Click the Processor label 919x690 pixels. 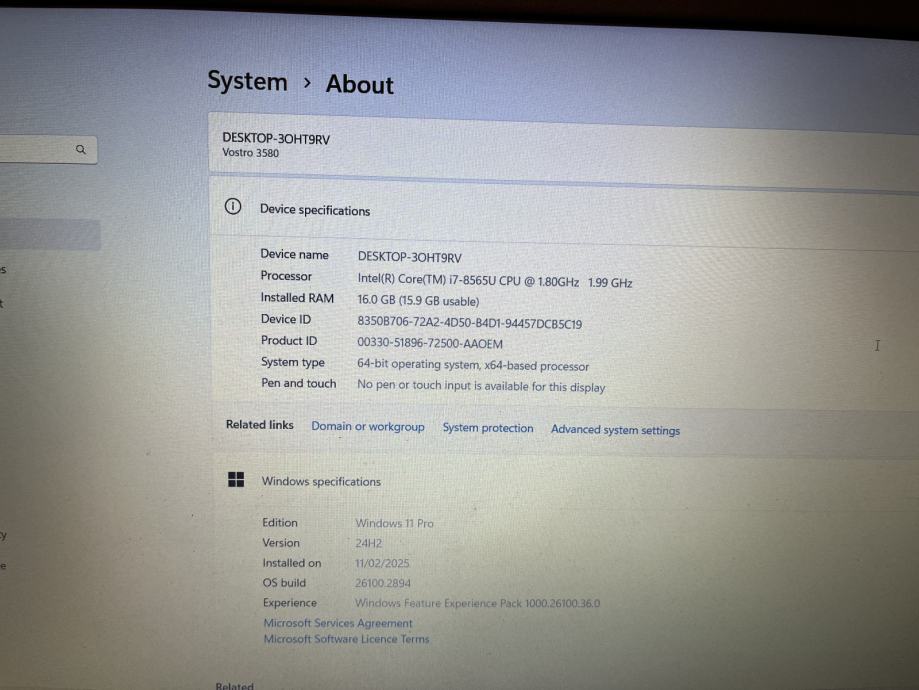(286, 276)
